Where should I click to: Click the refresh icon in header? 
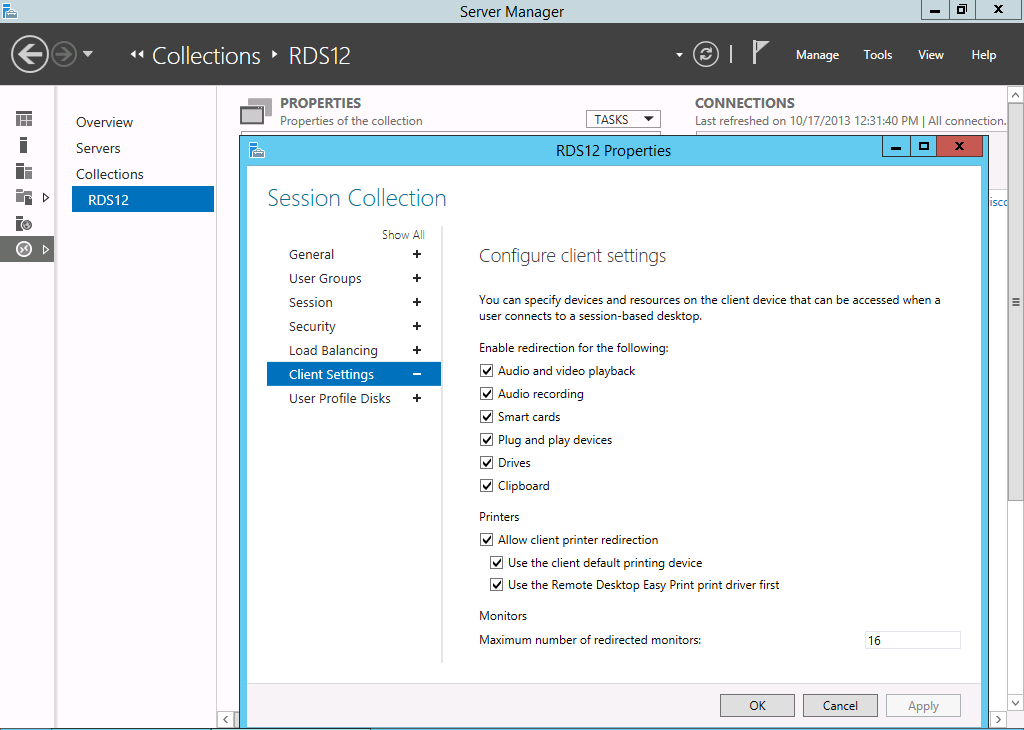[706, 54]
